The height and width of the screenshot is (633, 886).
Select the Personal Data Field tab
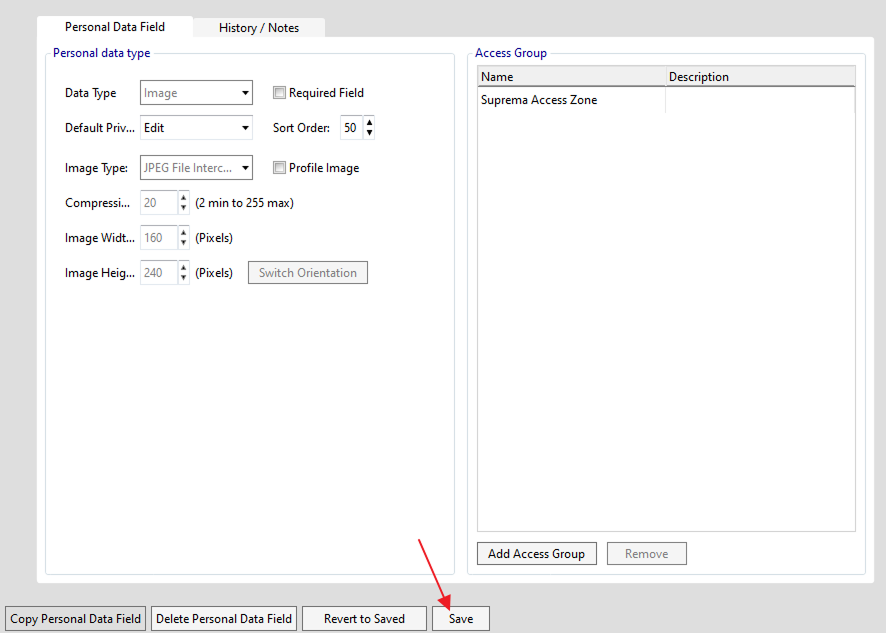pyautogui.click(x=115, y=27)
